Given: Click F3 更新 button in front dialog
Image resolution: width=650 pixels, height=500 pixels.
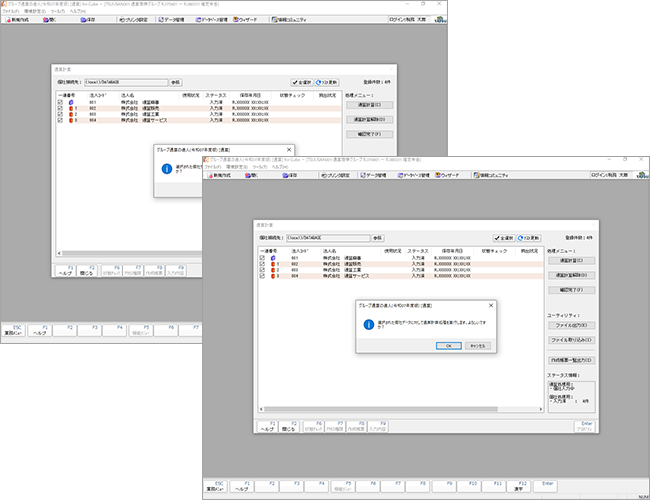Looking at the screenshot, I should tap(529, 238).
